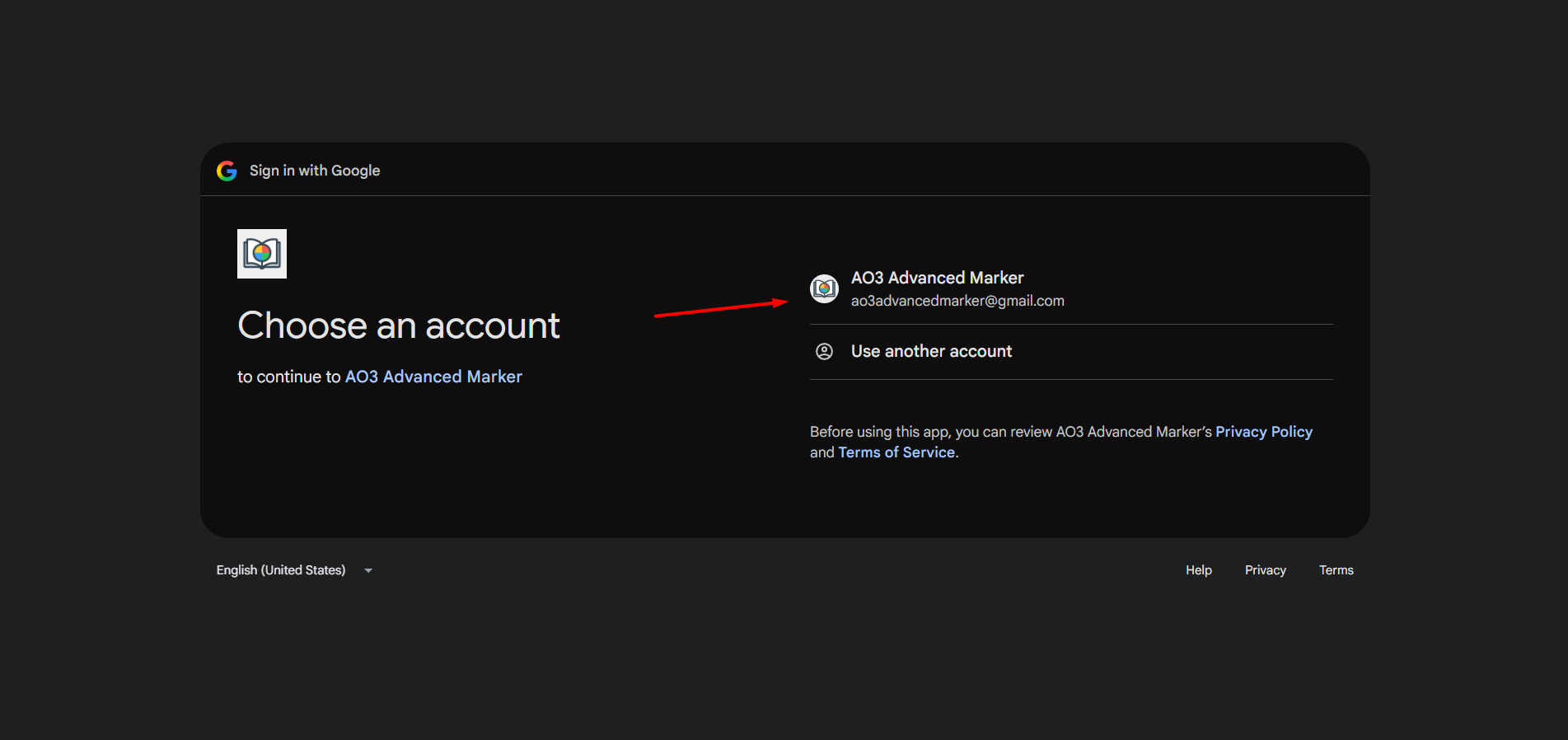Click the AO3 Advanced Marker app logo

click(262, 254)
